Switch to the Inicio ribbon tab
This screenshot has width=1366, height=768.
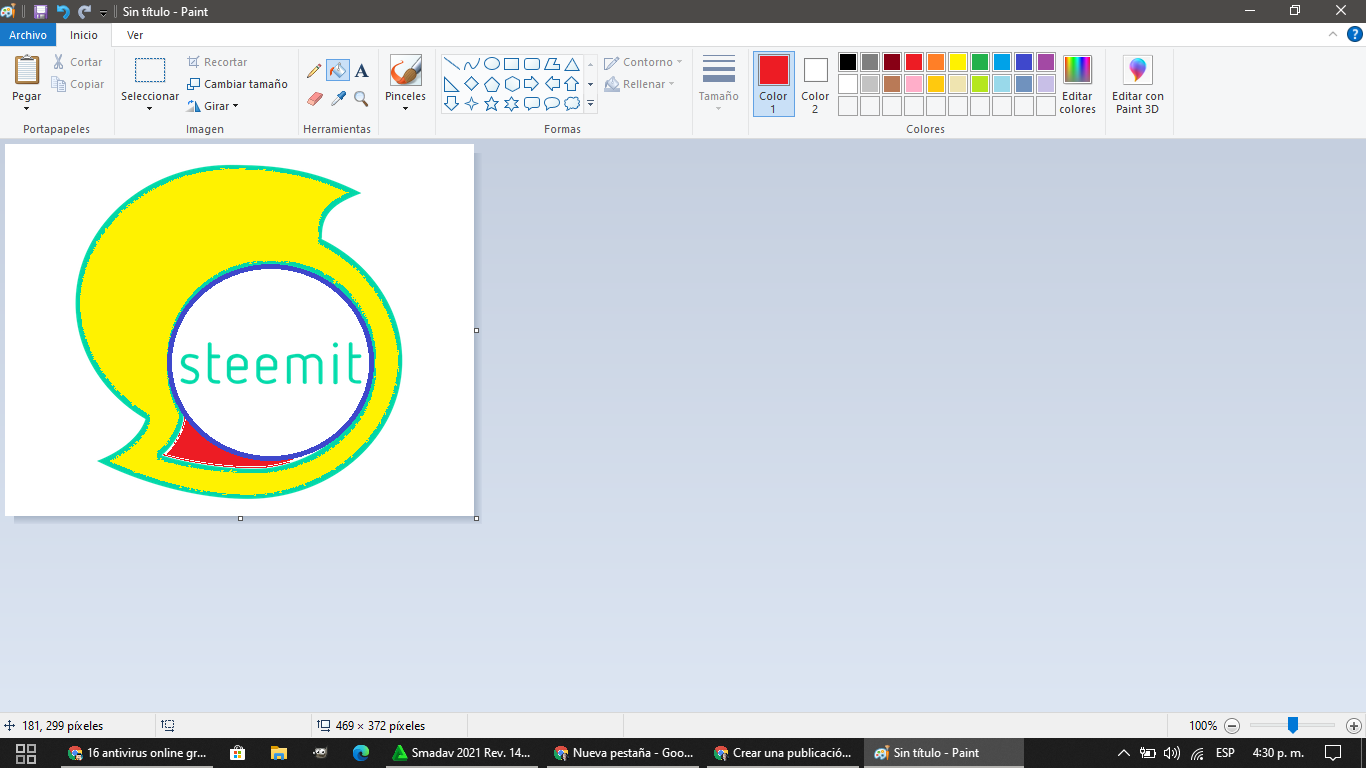[x=84, y=35]
